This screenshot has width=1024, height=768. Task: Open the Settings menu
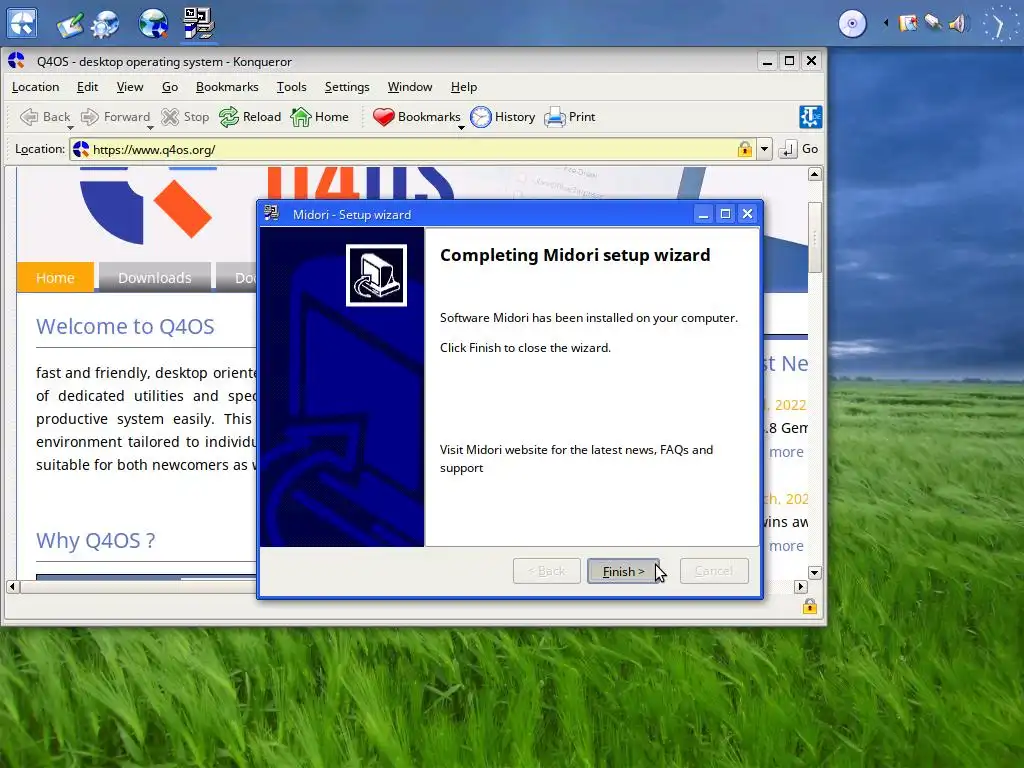pyautogui.click(x=347, y=87)
